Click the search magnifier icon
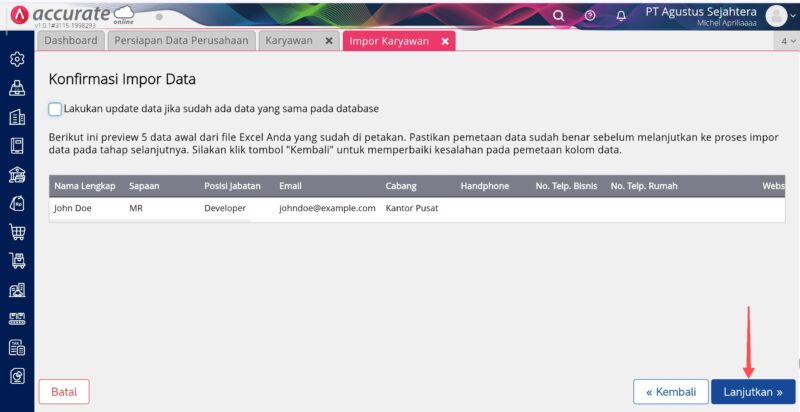 point(559,15)
